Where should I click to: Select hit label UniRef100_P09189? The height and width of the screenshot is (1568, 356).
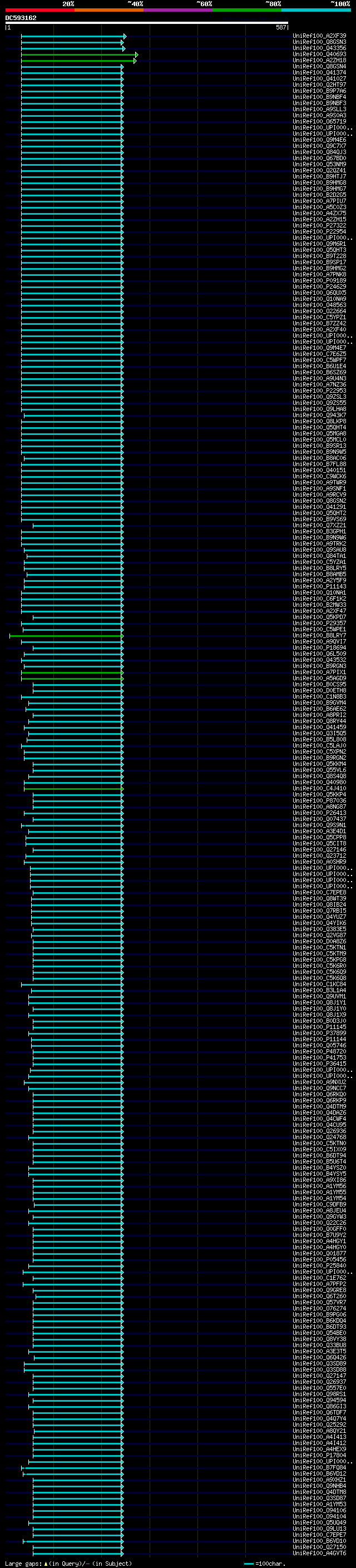tap(319, 280)
